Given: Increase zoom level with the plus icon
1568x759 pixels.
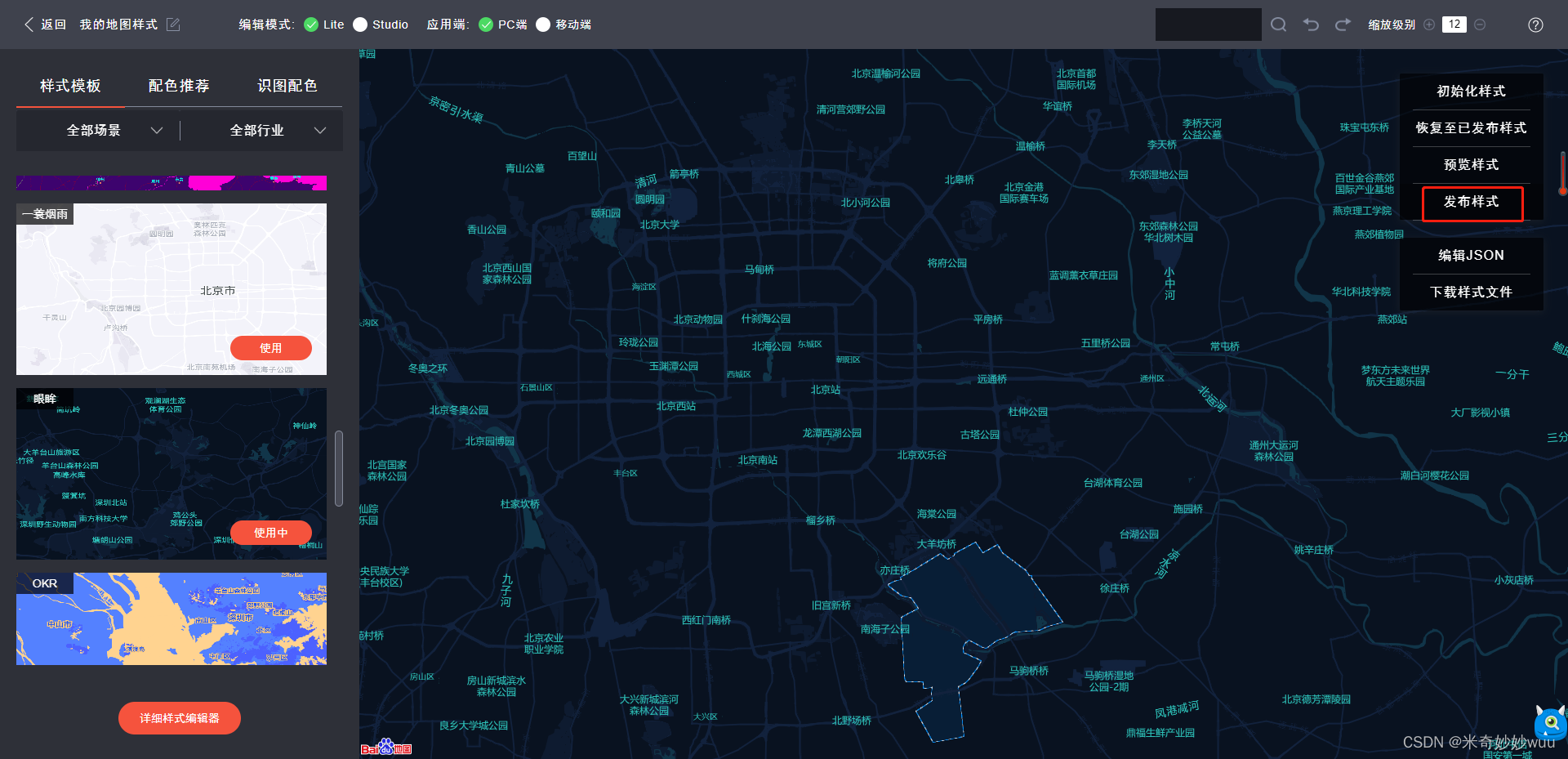Looking at the screenshot, I should click(1429, 25).
